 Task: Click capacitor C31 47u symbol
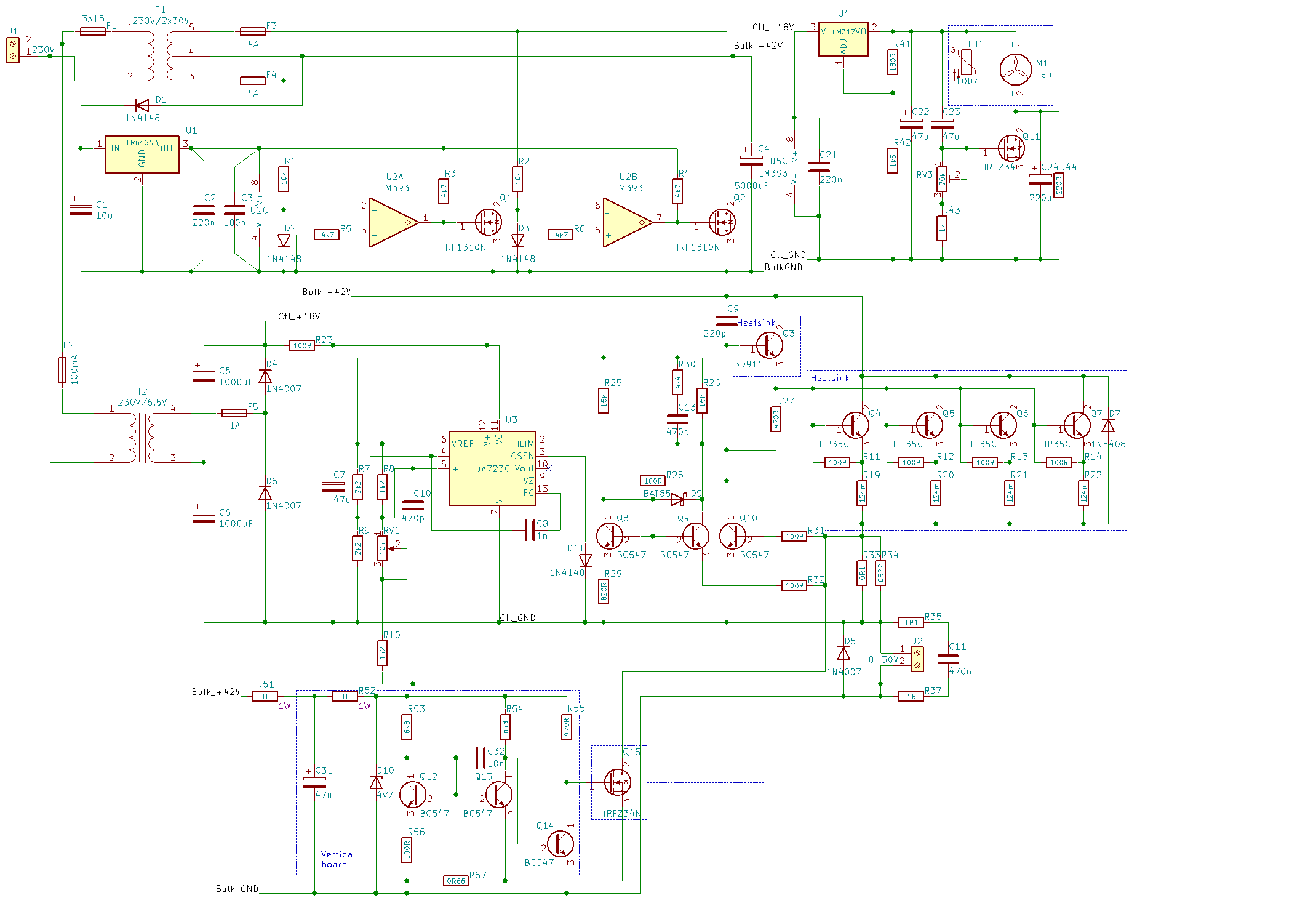coord(314,782)
